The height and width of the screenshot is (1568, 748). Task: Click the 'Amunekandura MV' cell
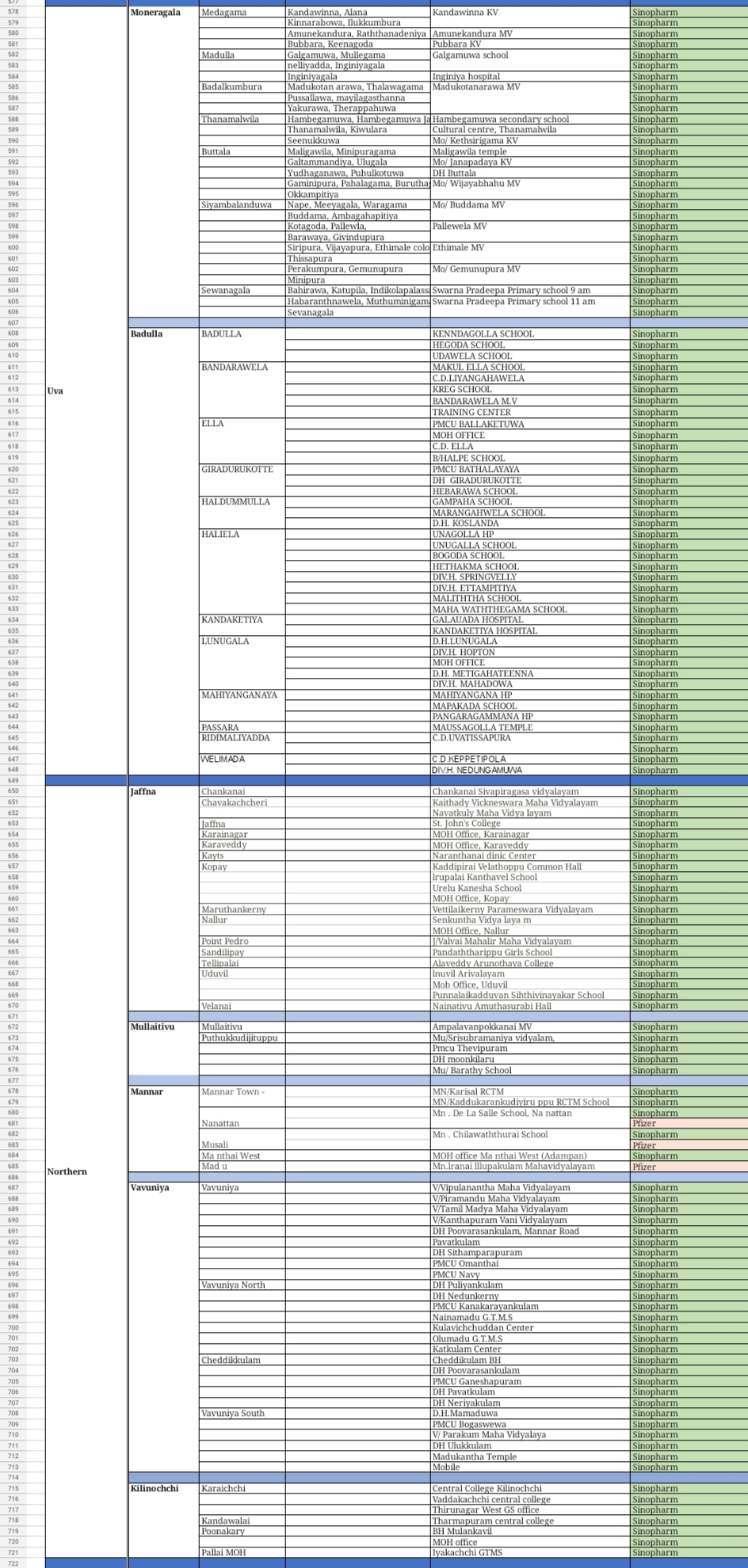pos(530,34)
